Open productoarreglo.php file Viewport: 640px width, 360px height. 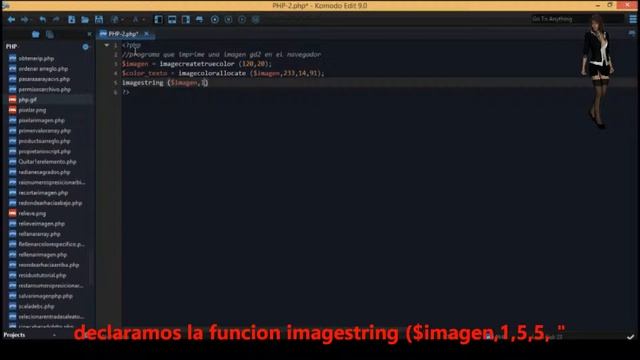(44, 141)
